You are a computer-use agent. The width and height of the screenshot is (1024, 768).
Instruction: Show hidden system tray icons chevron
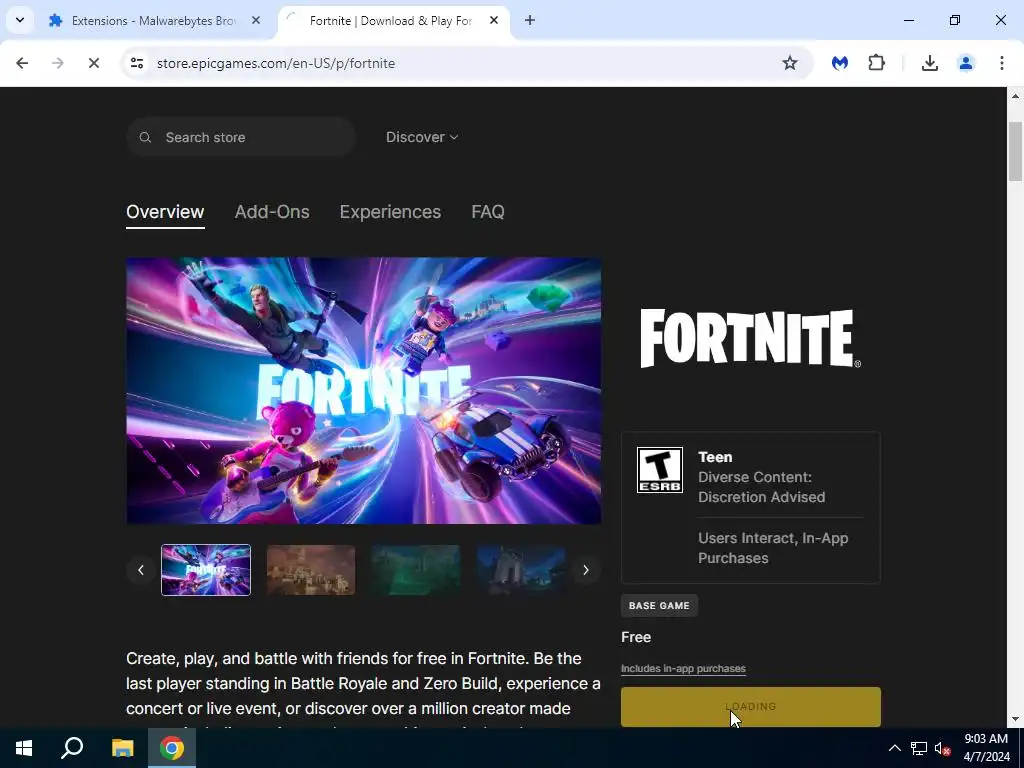tap(895, 748)
